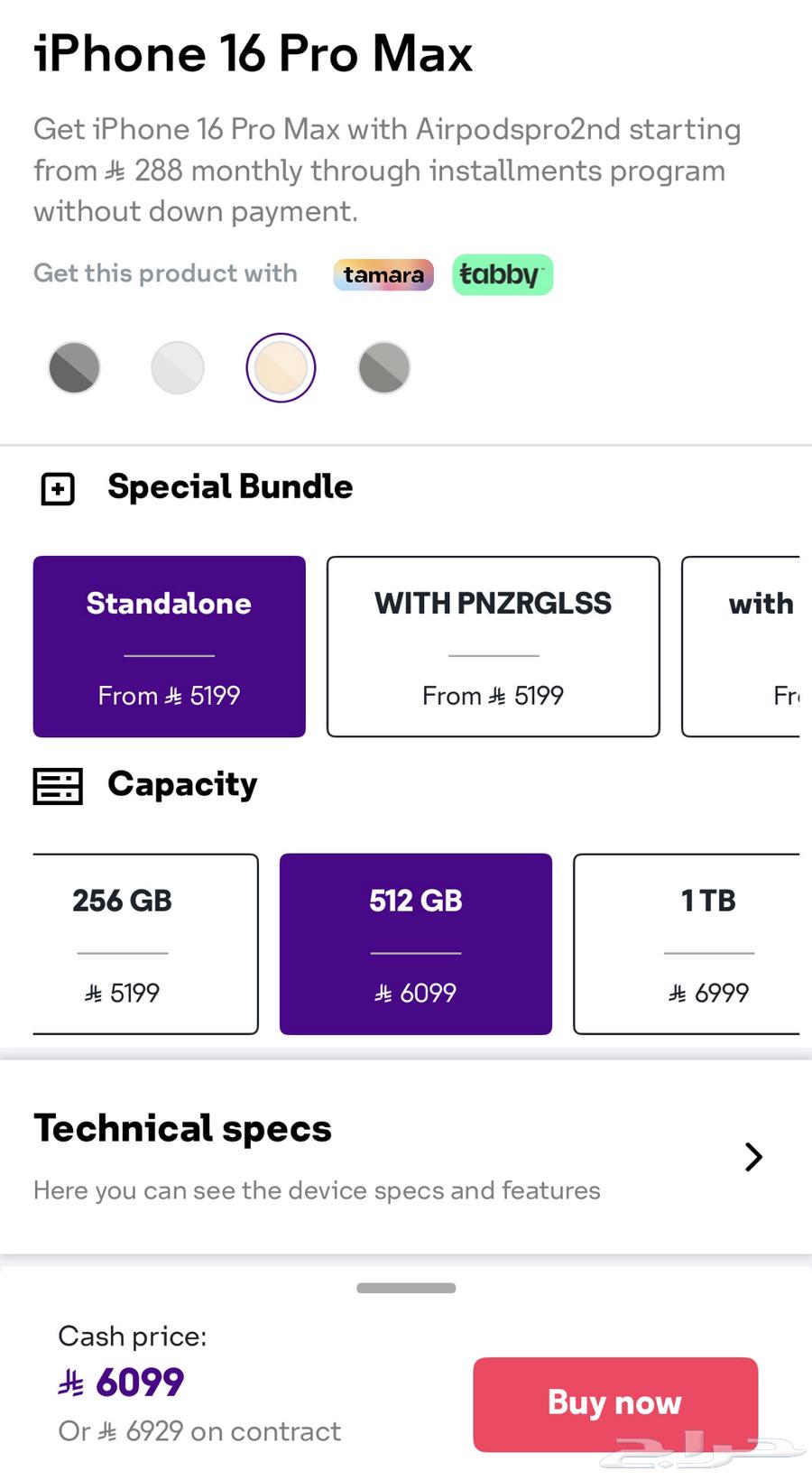
Task: Choose the desert beige color swatch
Action: coord(281,368)
